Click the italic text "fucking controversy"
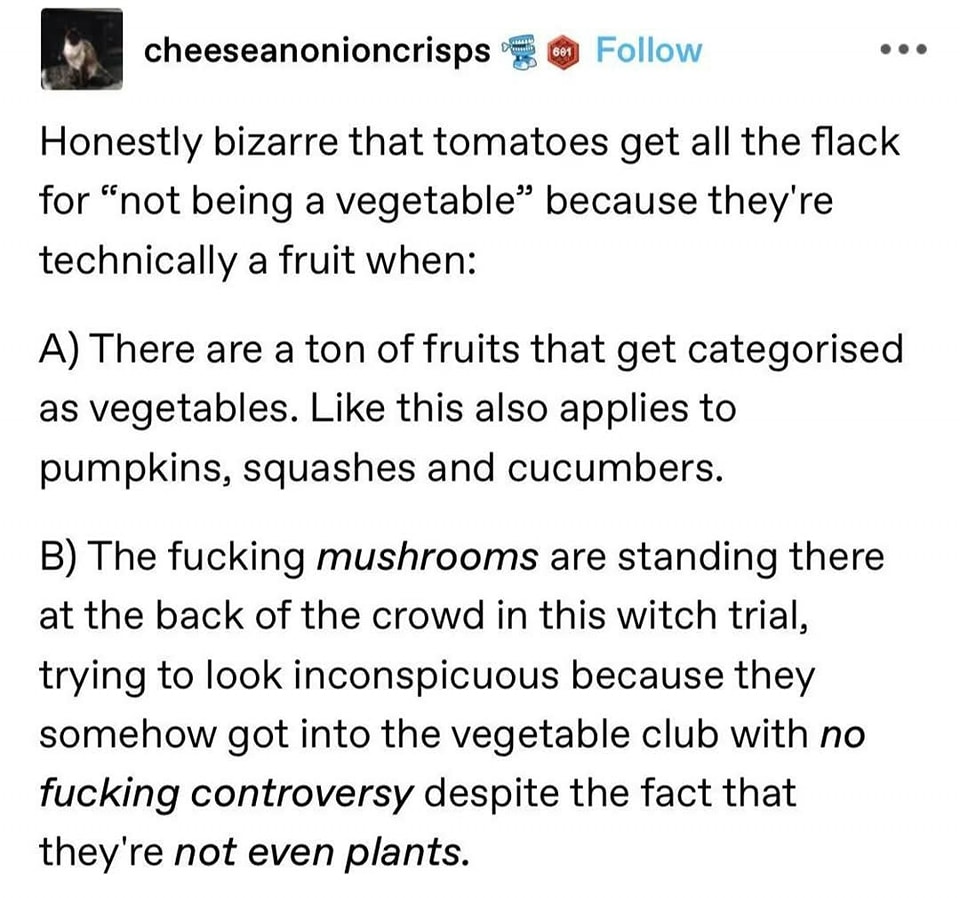Image resolution: width=960 pixels, height=898 pixels. pyautogui.click(x=226, y=793)
